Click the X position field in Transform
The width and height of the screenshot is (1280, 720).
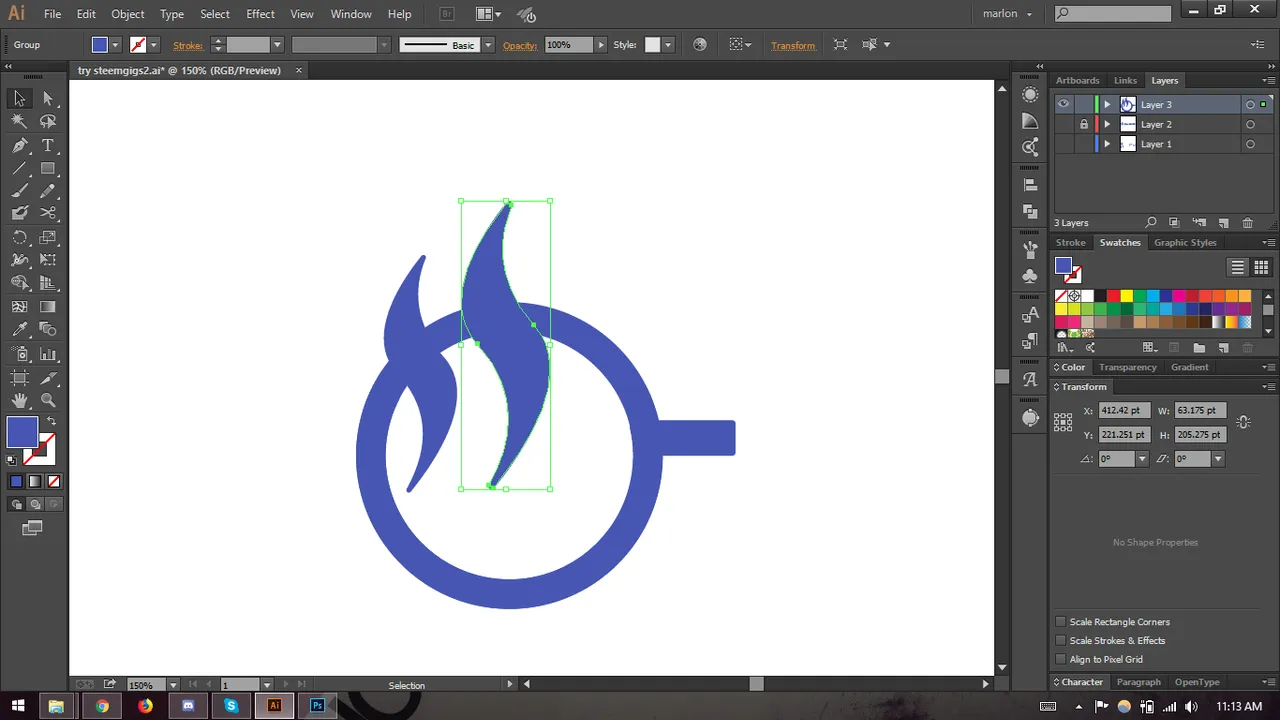1124,410
